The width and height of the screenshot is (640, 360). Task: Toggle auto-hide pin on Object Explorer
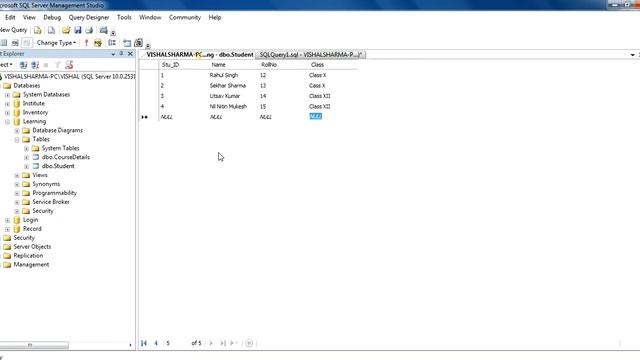pos(121,54)
